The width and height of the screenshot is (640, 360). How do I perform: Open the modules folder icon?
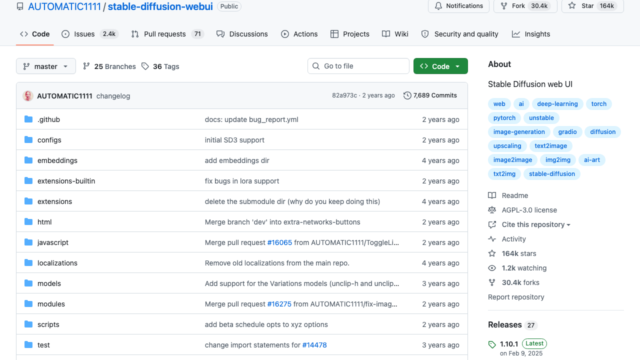28,304
